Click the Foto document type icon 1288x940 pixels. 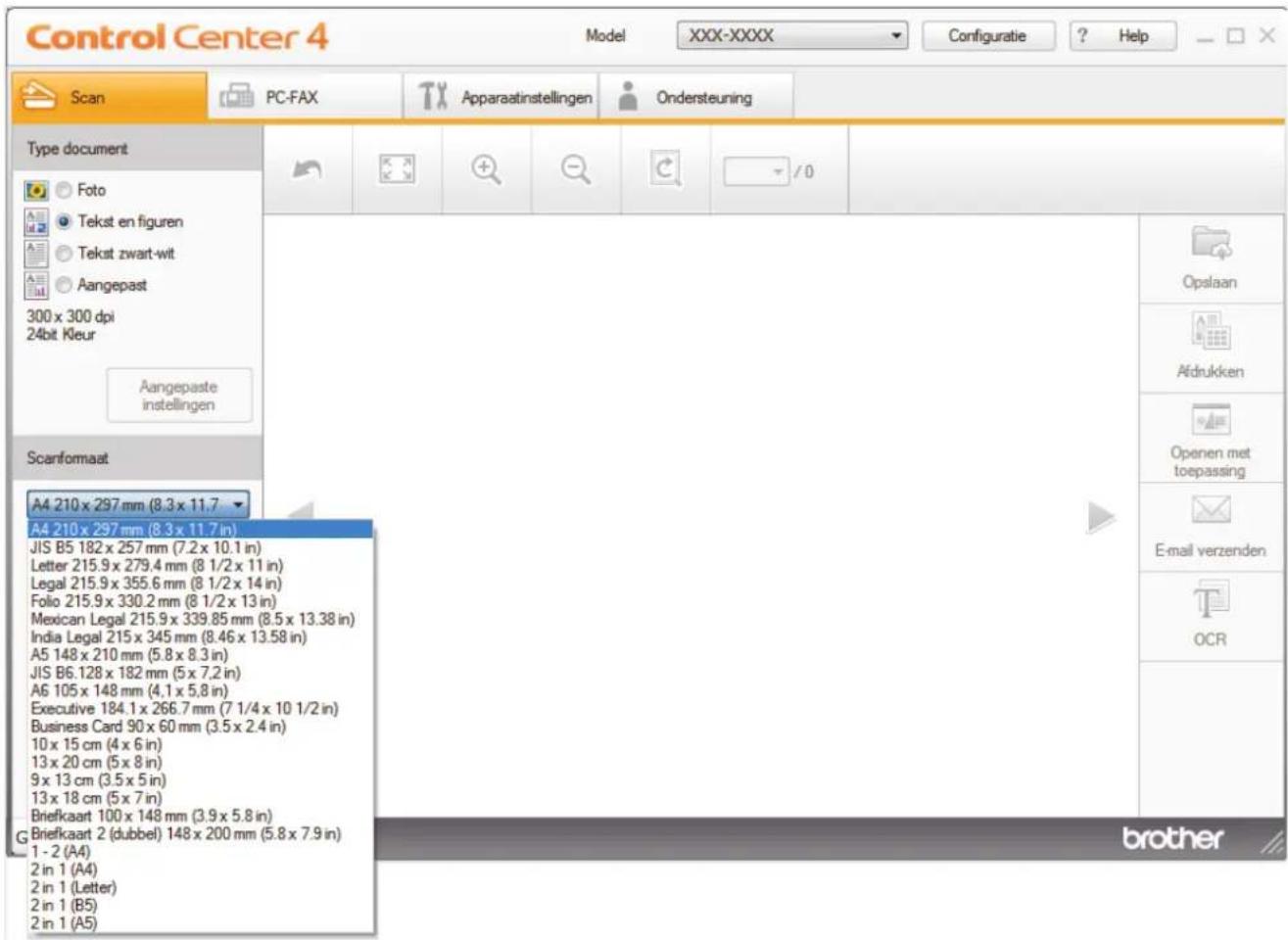coord(36,190)
